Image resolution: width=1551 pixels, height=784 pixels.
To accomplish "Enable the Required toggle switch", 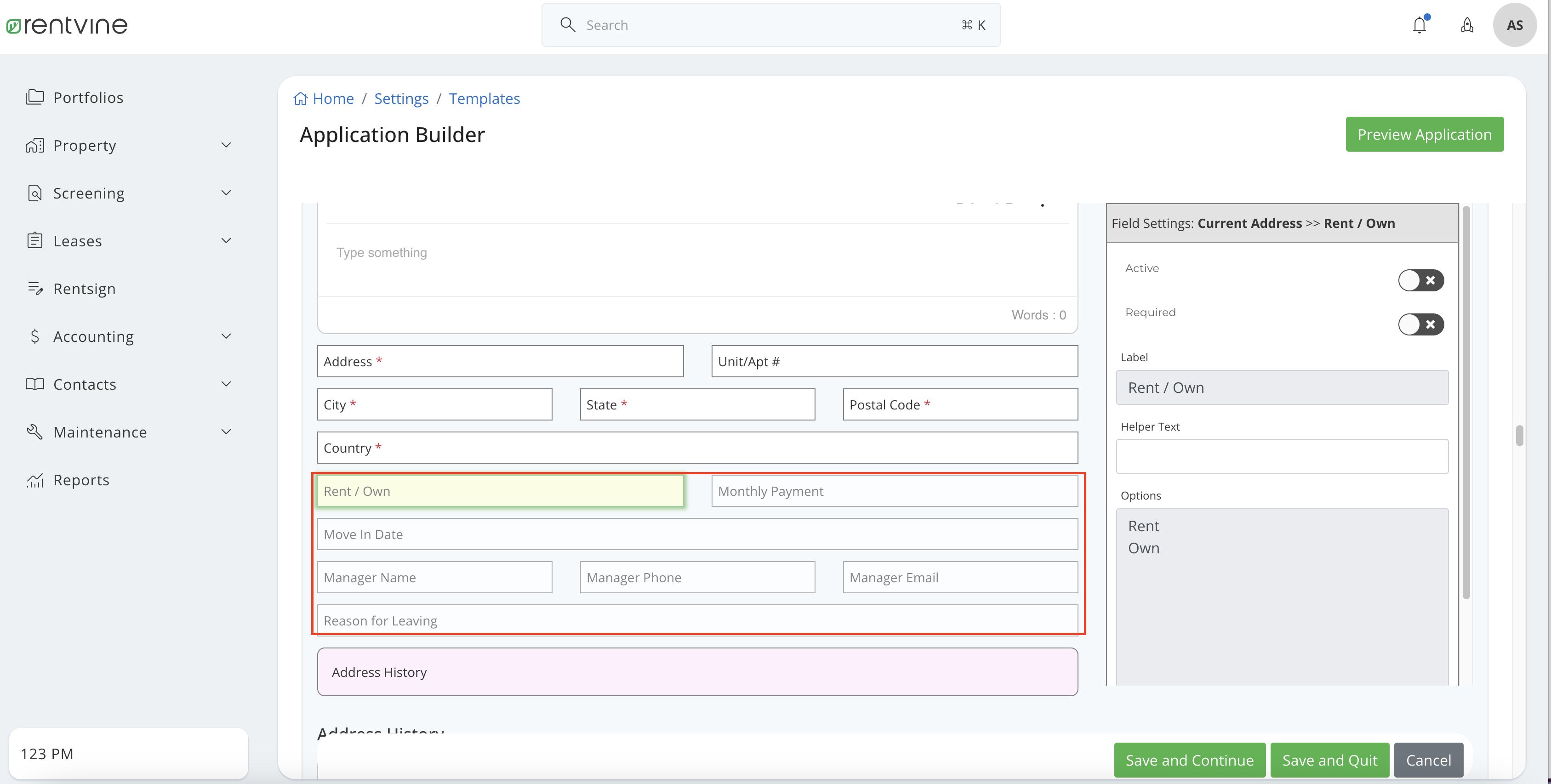I will click(1420, 325).
